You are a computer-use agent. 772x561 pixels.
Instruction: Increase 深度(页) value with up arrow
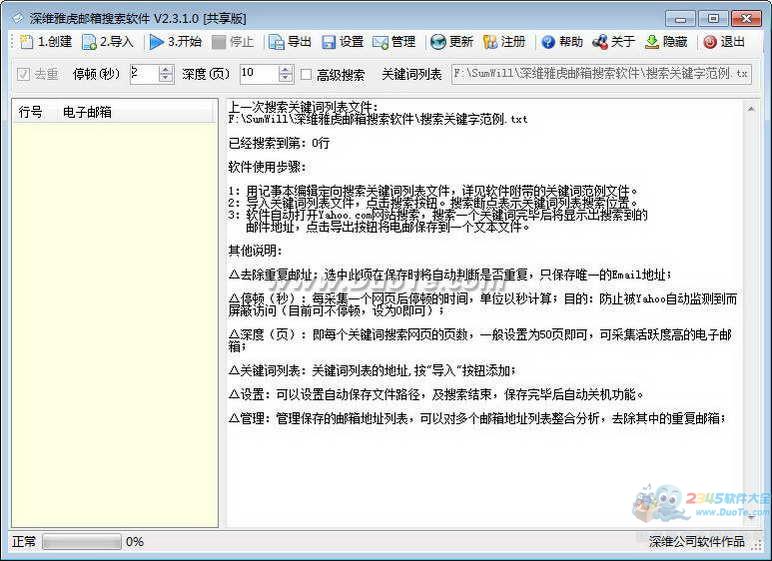point(286,70)
